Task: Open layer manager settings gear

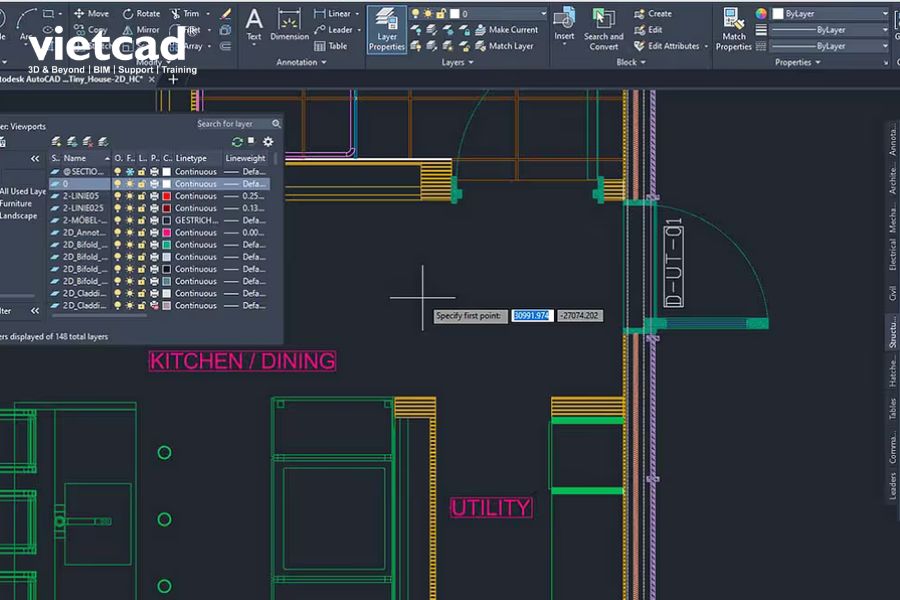Action: point(268,141)
